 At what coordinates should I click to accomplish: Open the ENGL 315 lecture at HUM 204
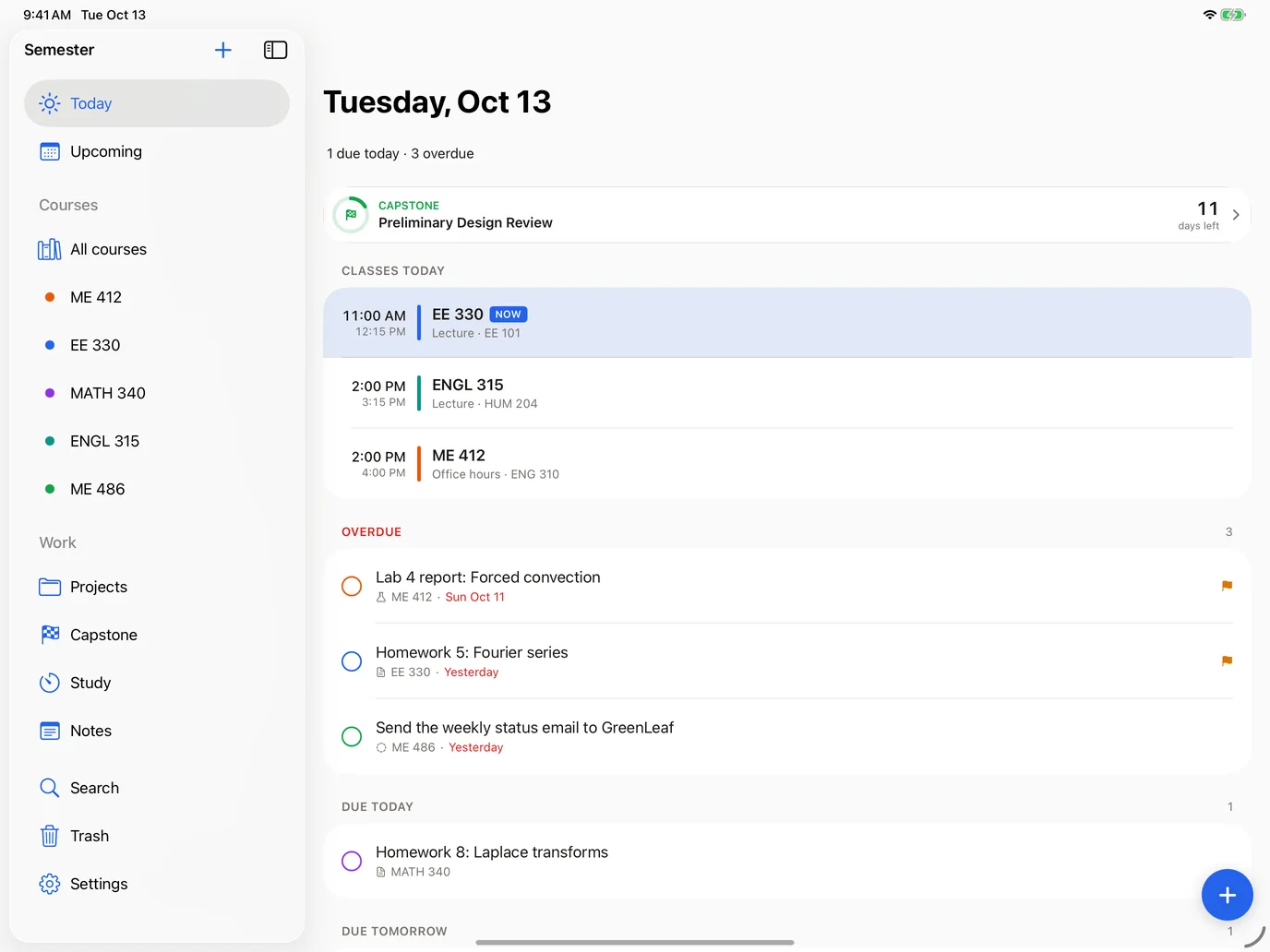[x=787, y=393]
